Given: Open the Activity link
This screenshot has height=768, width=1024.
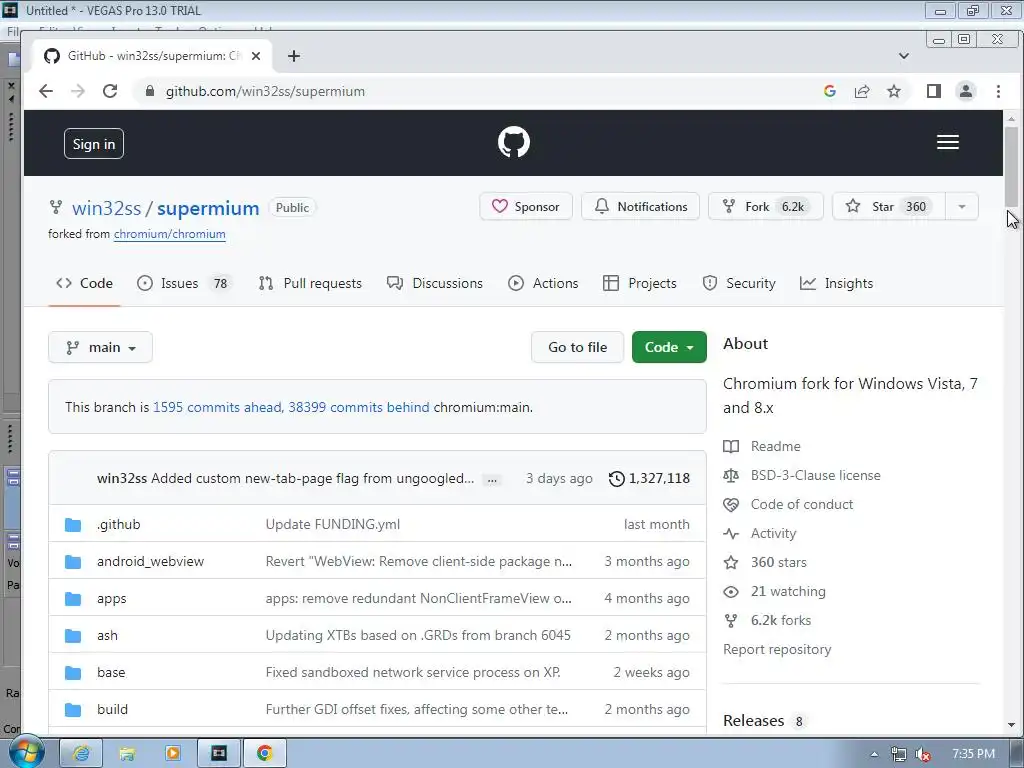Looking at the screenshot, I should pos(773,533).
